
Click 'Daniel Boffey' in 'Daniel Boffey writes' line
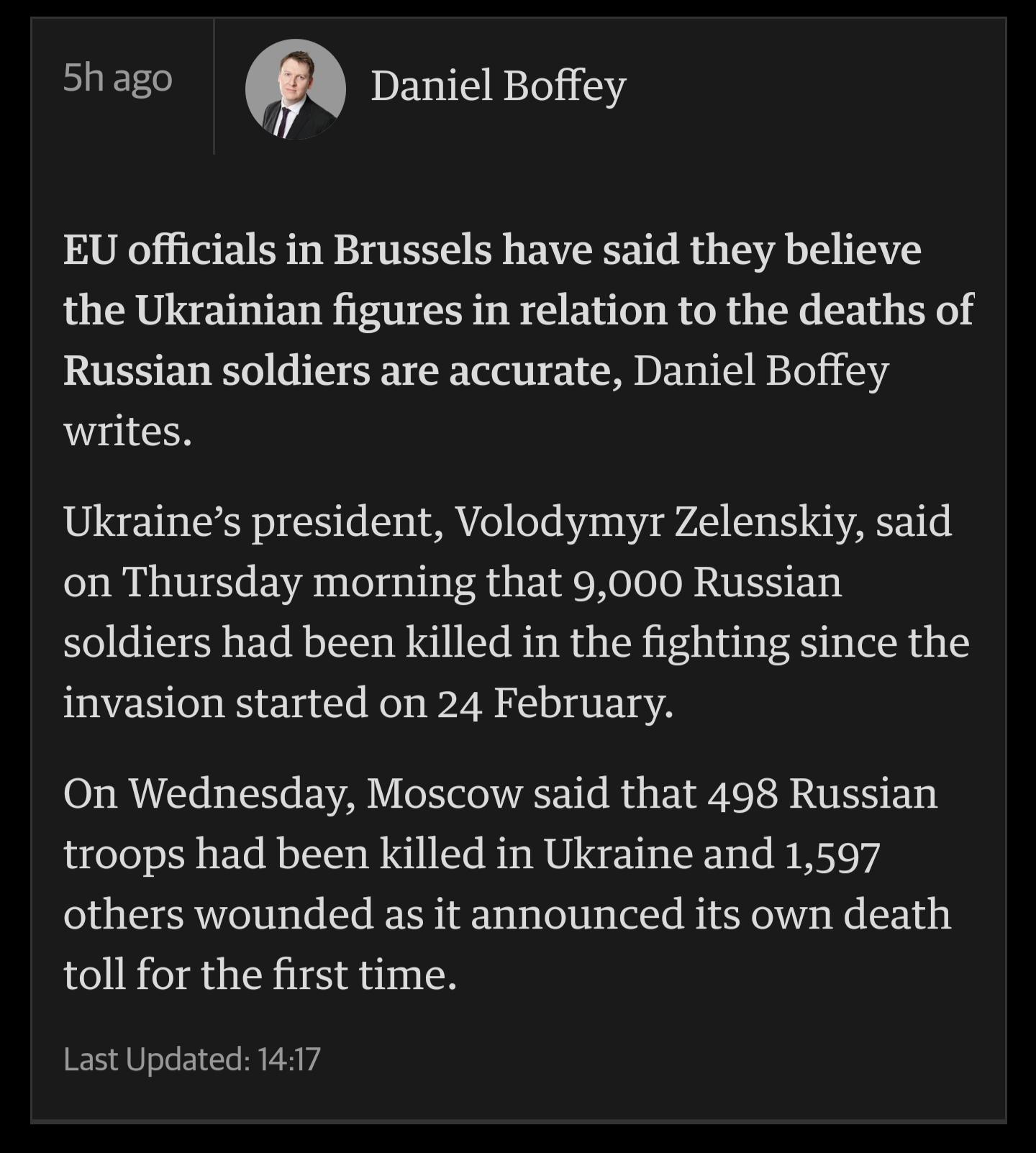761,370
